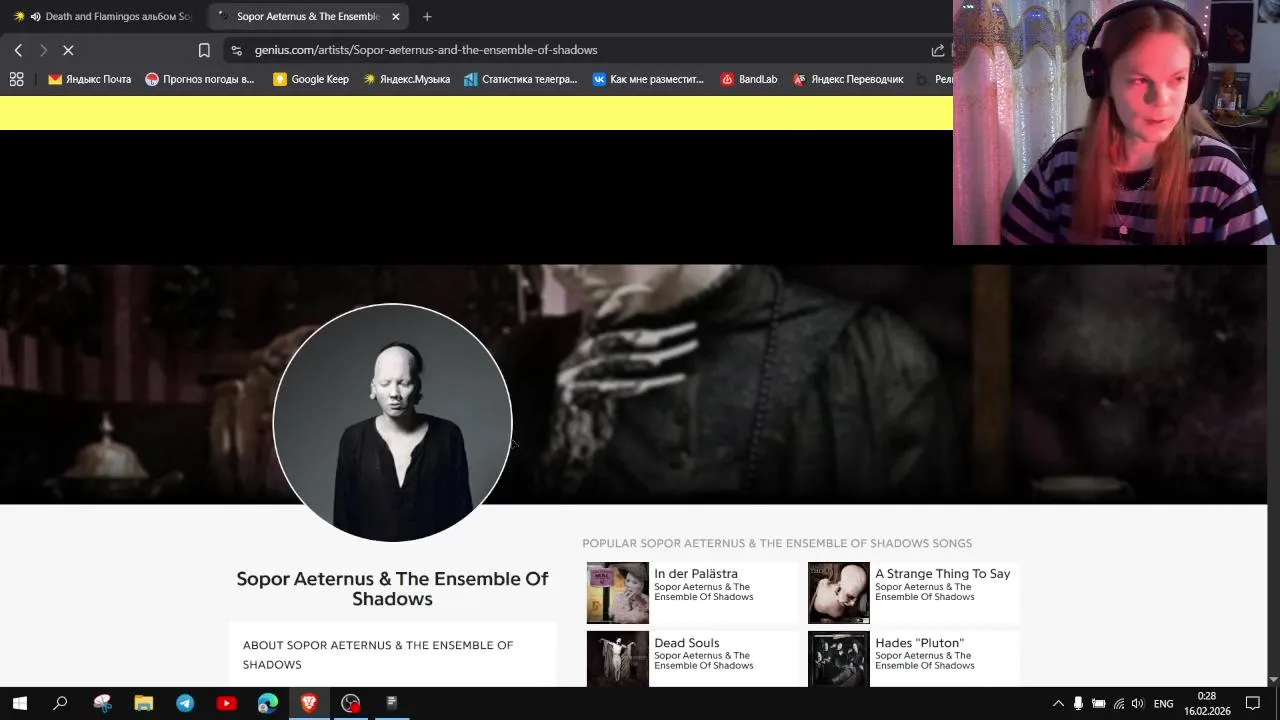Click Dead Souls cover thumbnail
This screenshot has height=720, width=1280.
click(618, 659)
